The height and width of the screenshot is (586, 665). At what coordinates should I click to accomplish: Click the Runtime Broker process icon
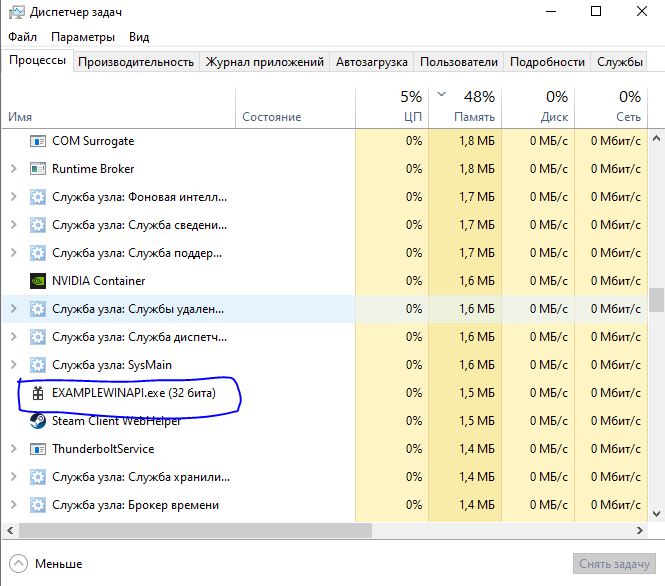38,169
